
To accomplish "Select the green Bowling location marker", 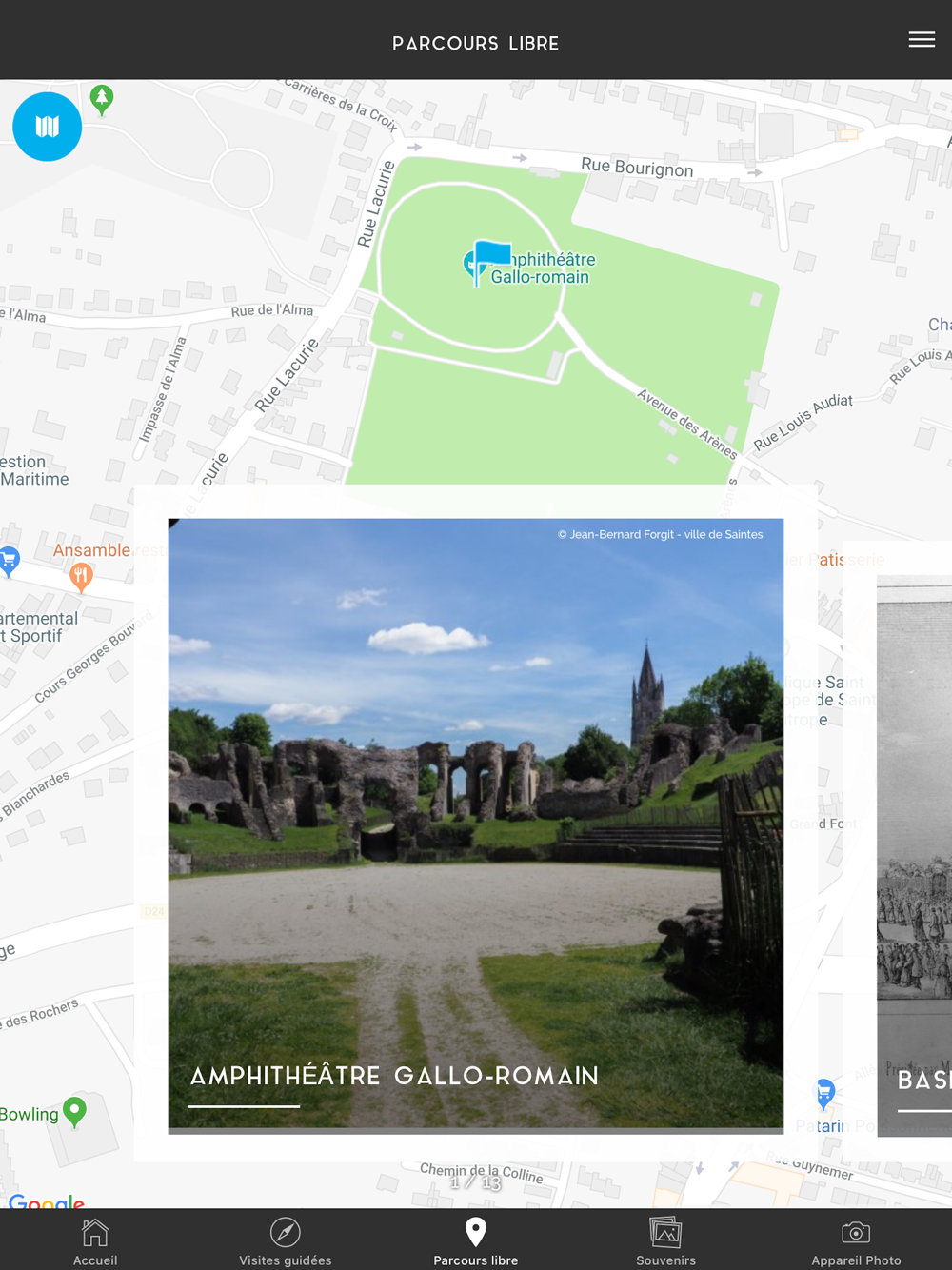I will pos(74,1112).
